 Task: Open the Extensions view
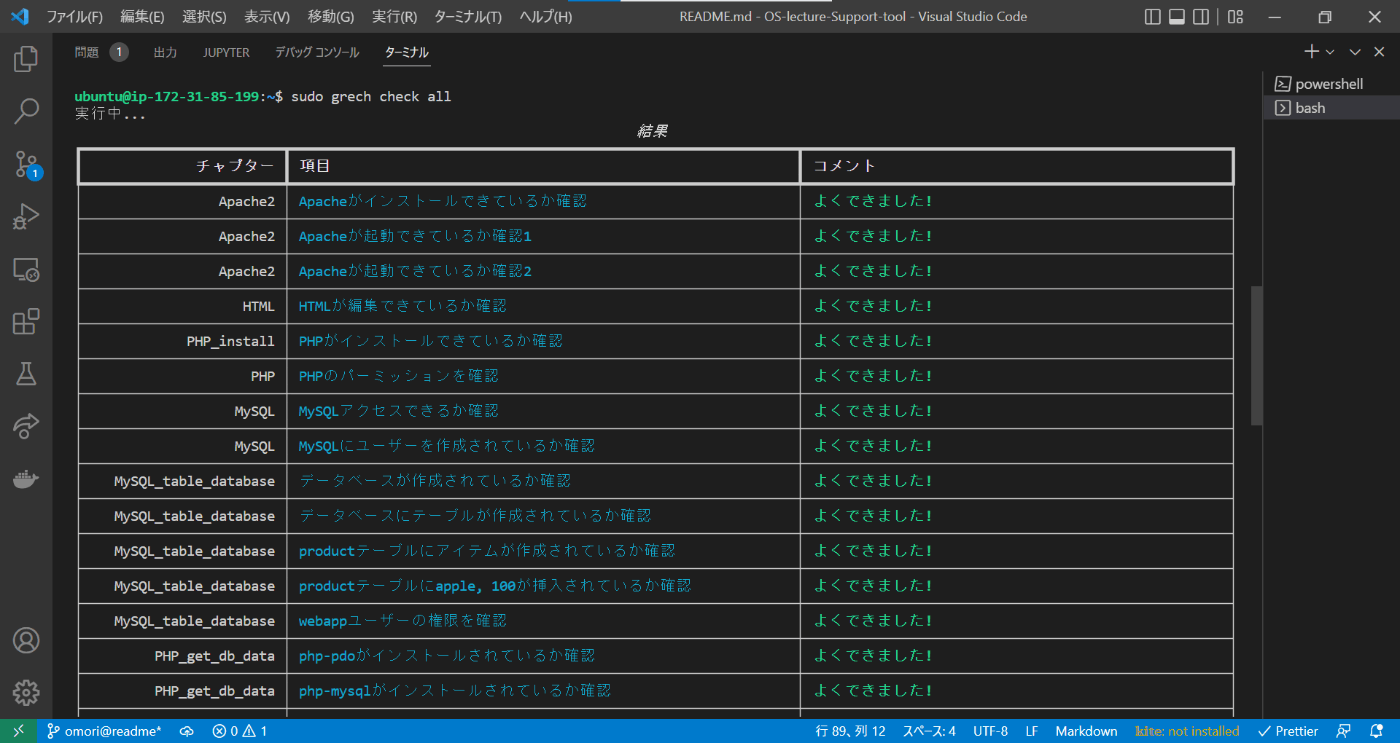pyautogui.click(x=26, y=322)
